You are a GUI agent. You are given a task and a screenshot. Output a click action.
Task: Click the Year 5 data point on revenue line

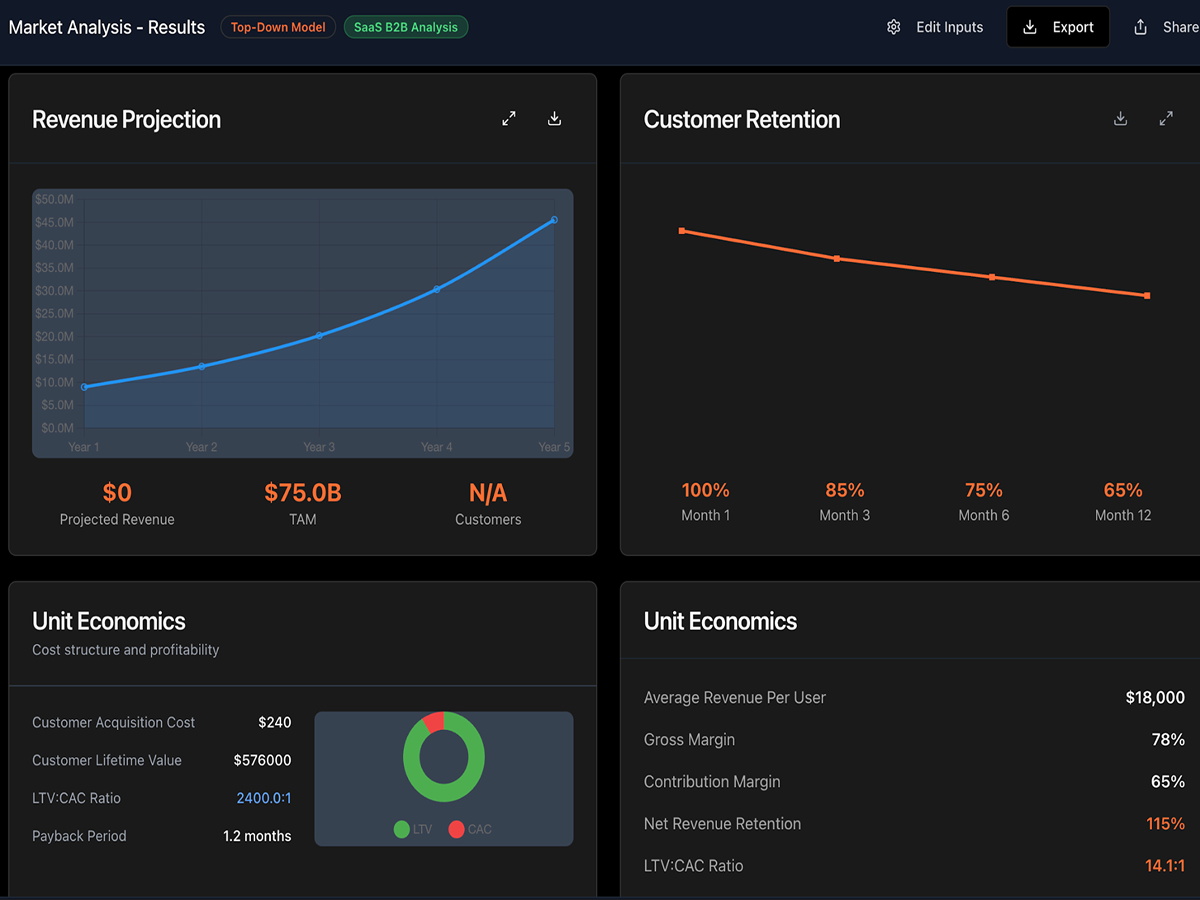[554, 220]
